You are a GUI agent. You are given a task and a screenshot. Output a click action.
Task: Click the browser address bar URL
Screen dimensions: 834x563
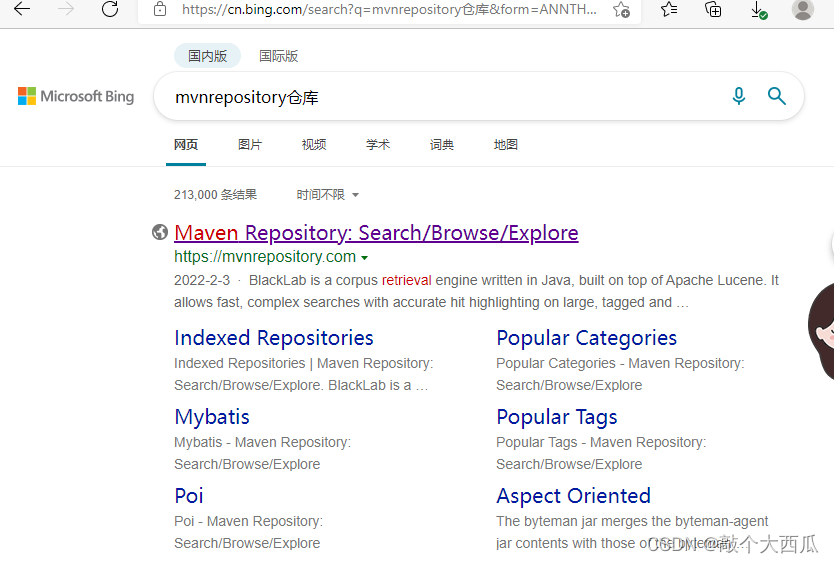coord(389,10)
